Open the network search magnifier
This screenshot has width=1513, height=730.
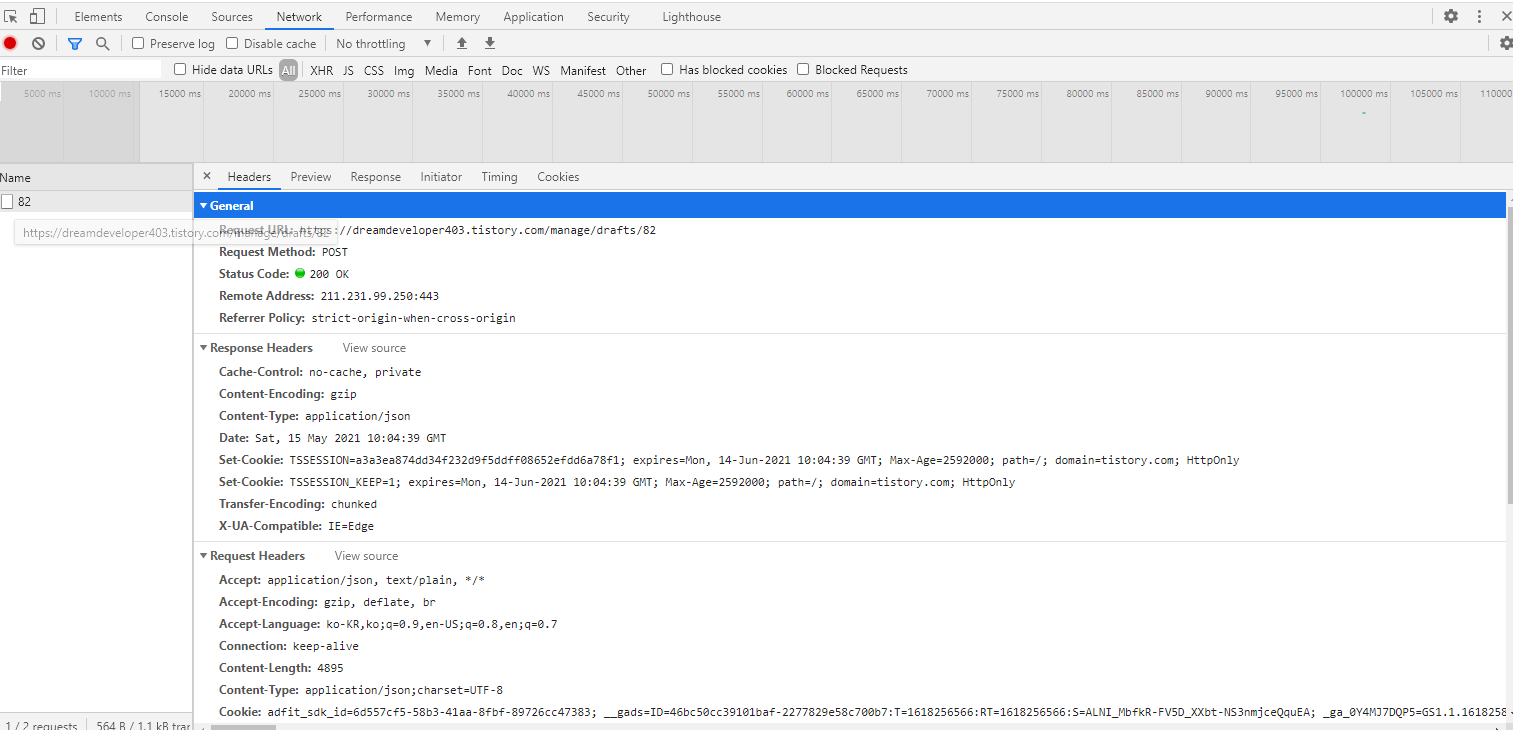(102, 43)
